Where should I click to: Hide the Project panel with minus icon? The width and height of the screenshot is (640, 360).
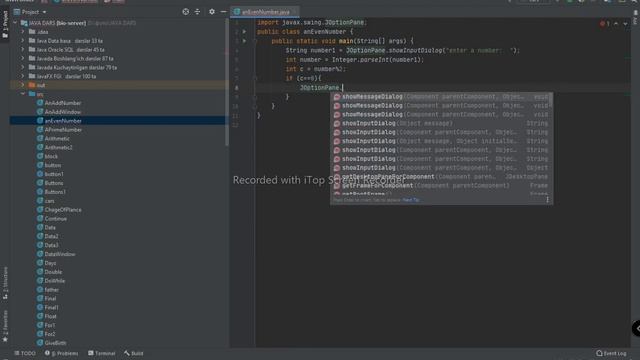[x=223, y=12]
